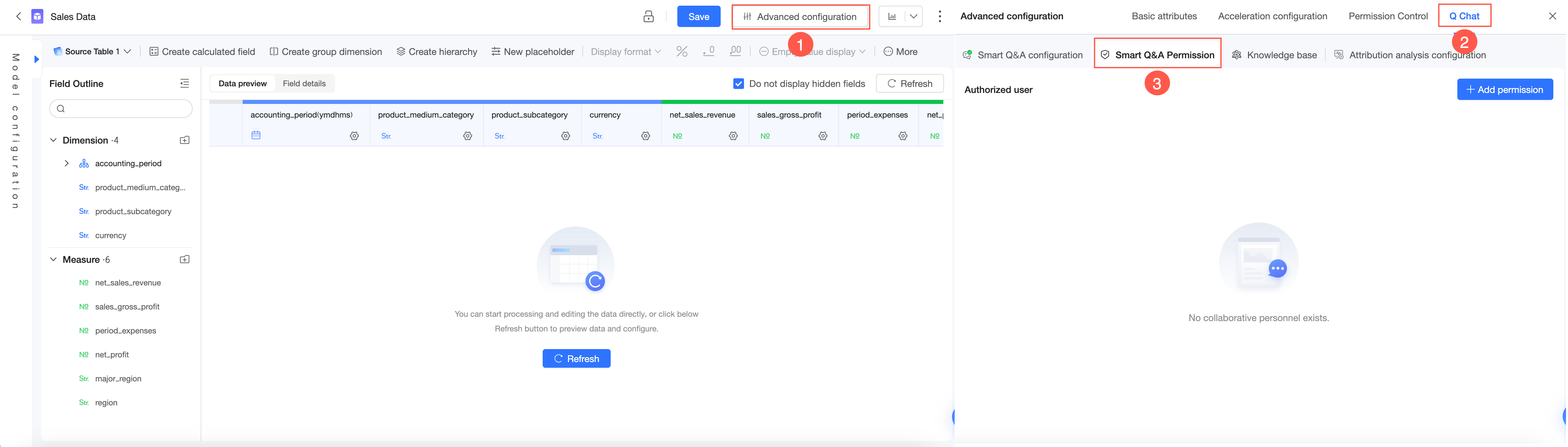Click the percentage format icon

(682, 52)
